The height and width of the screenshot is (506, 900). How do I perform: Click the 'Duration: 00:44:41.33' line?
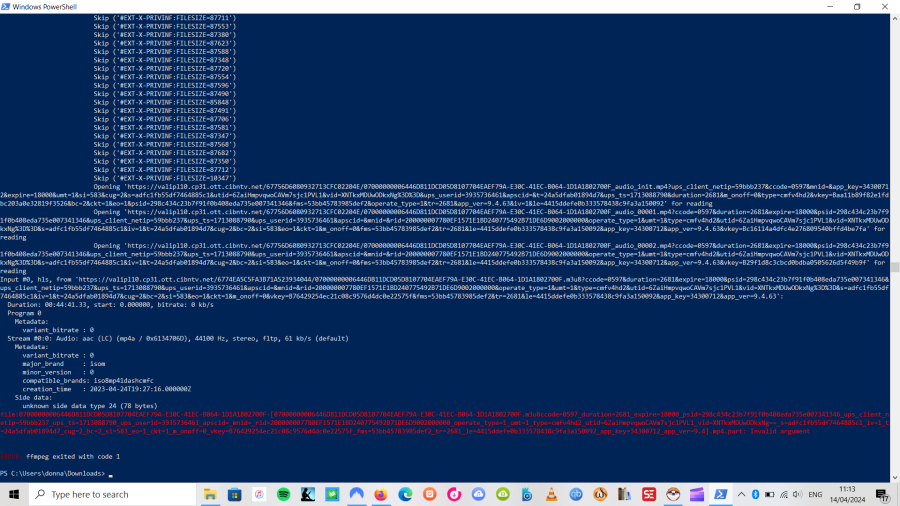tap(110, 305)
